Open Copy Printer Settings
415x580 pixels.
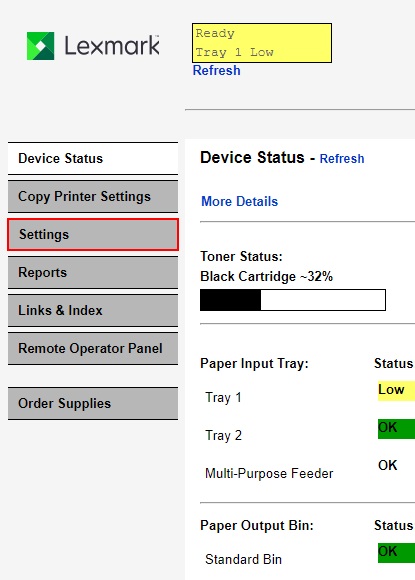tap(93, 196)
